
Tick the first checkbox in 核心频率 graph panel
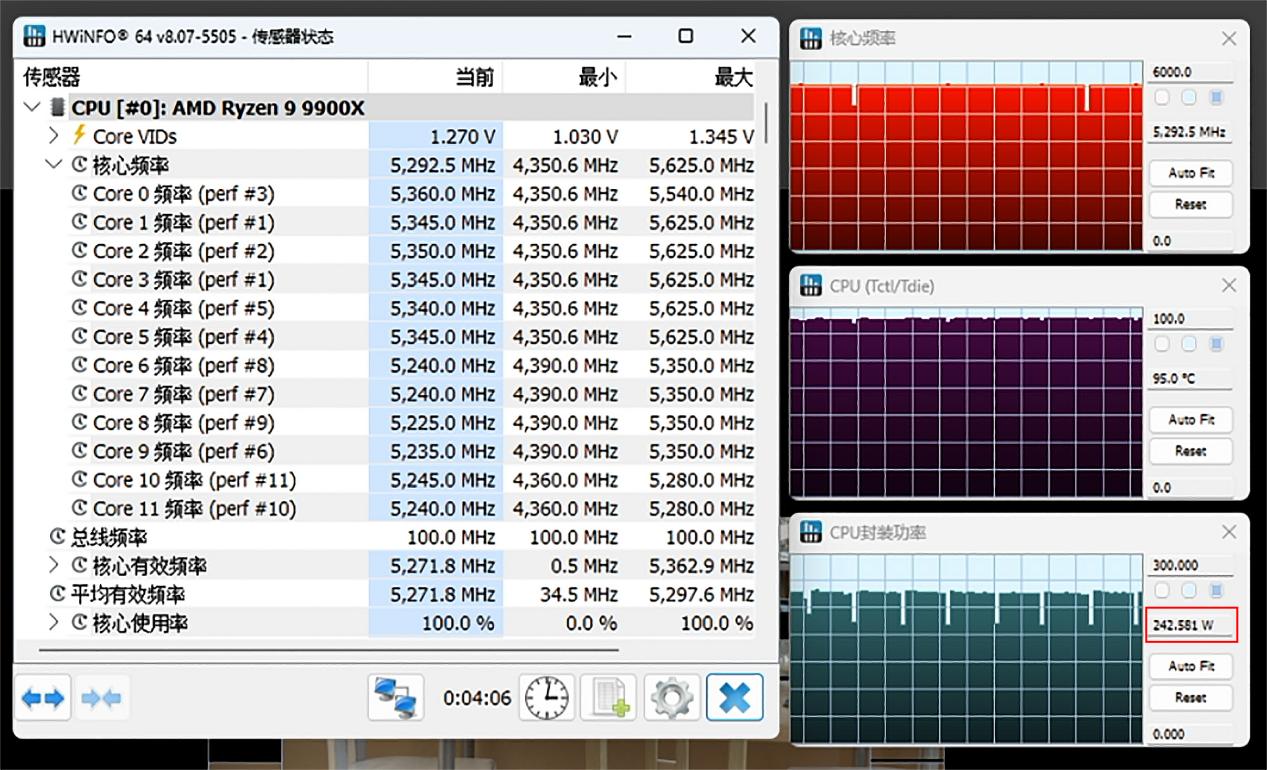coord(1162,97)
